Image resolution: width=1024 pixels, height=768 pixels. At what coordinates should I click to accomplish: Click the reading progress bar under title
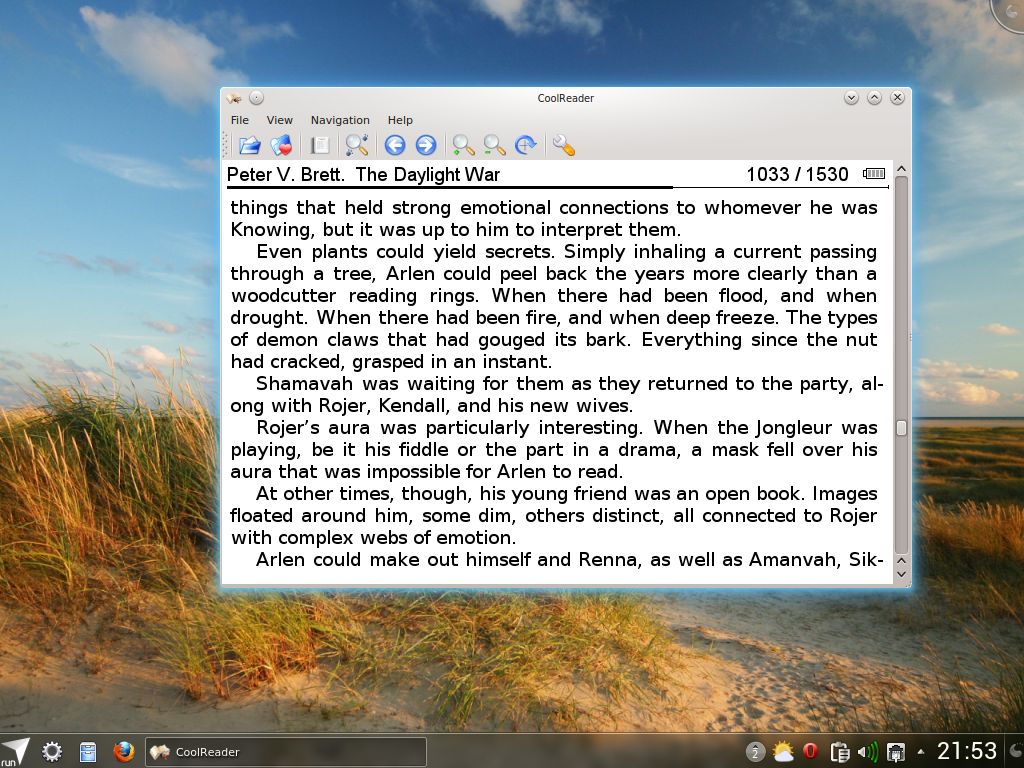558,188
